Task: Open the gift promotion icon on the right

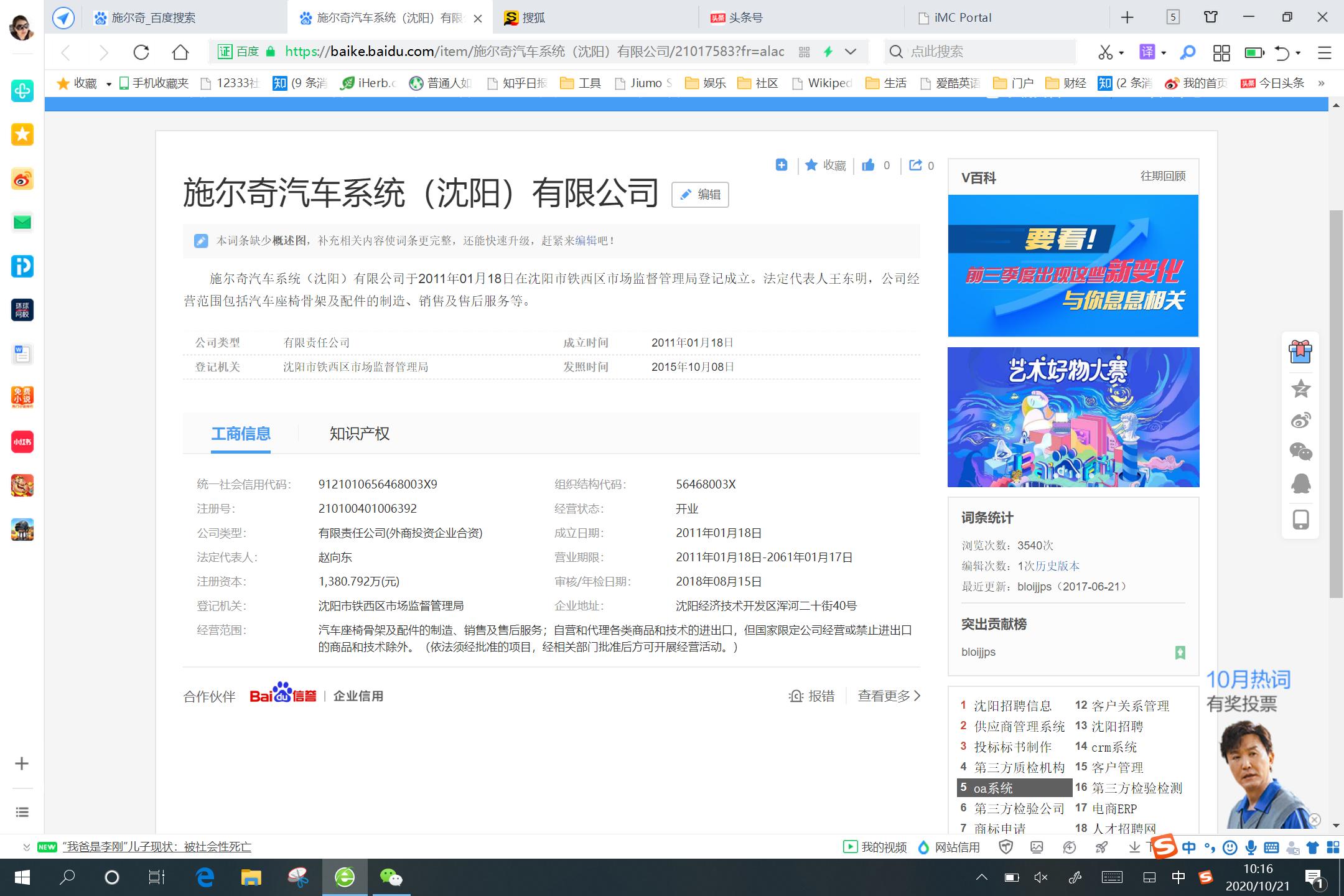Action: click(1300, 352)
